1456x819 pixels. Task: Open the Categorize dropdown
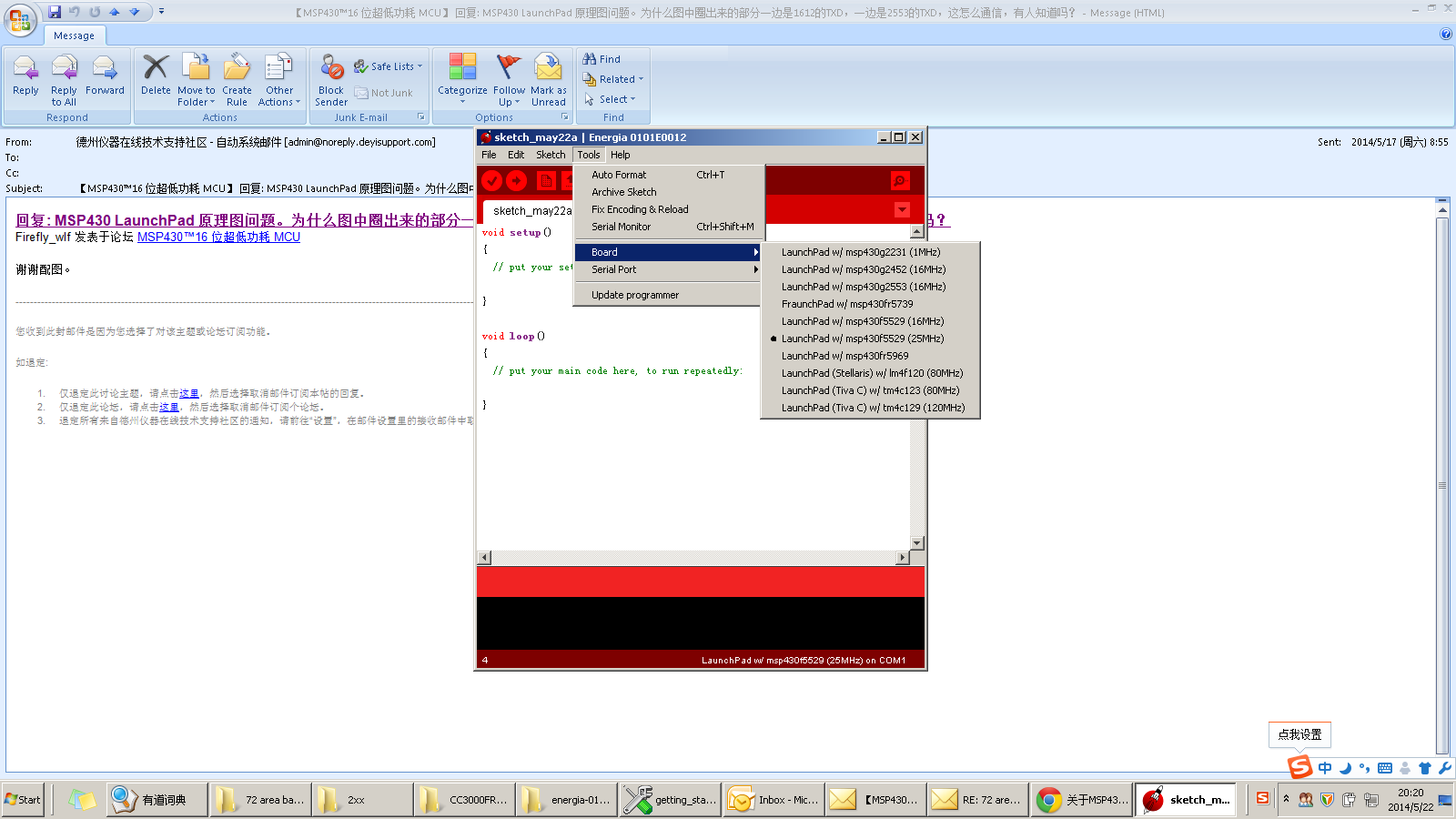(462, 80)
